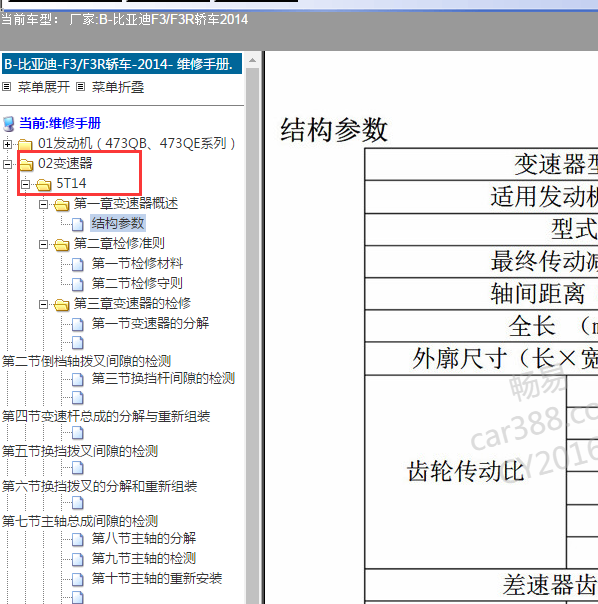
Task: Open 第十节主轴的重新安装 section
Action: point(157,578)
